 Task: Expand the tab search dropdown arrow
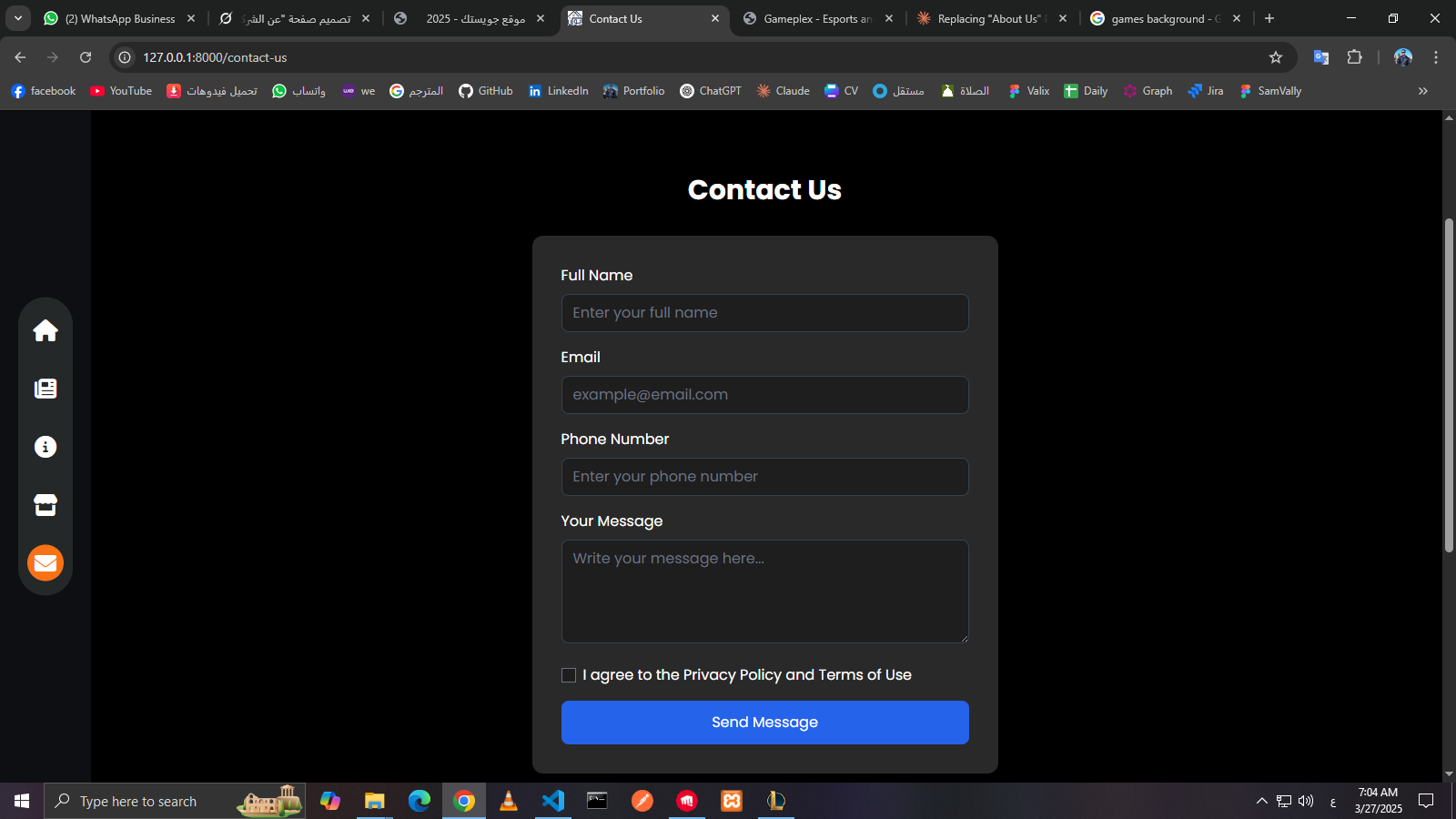(x=18, y=18)
